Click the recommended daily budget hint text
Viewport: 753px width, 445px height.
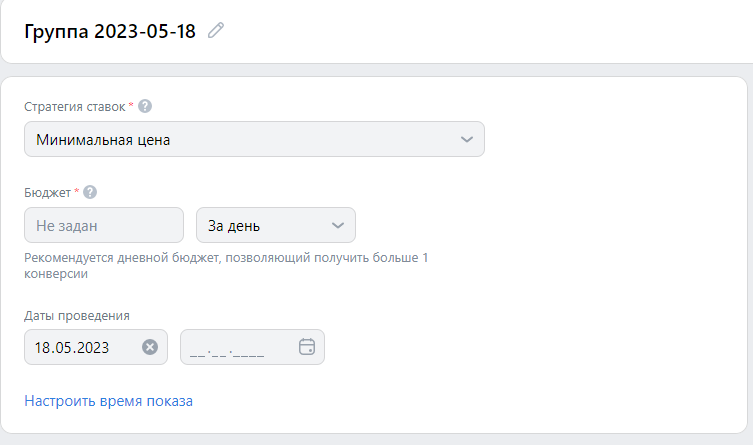[x=226, y=265]
